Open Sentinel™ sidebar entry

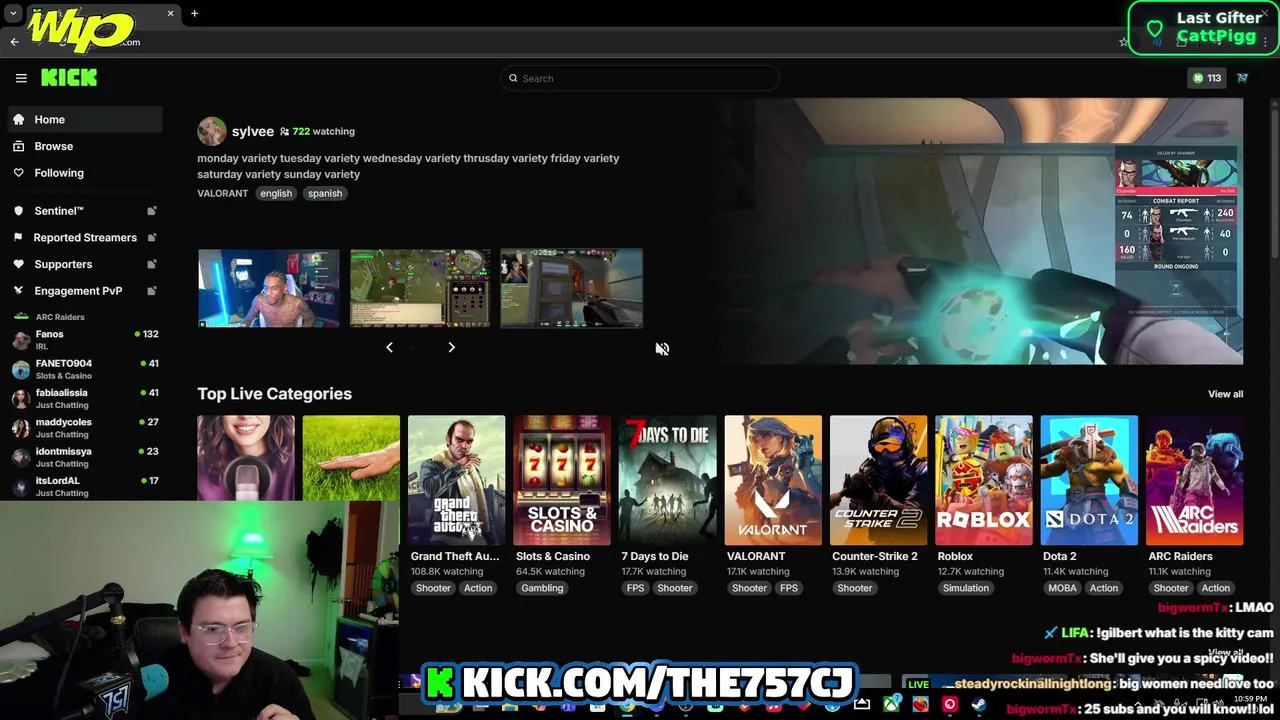coord(84,211)
